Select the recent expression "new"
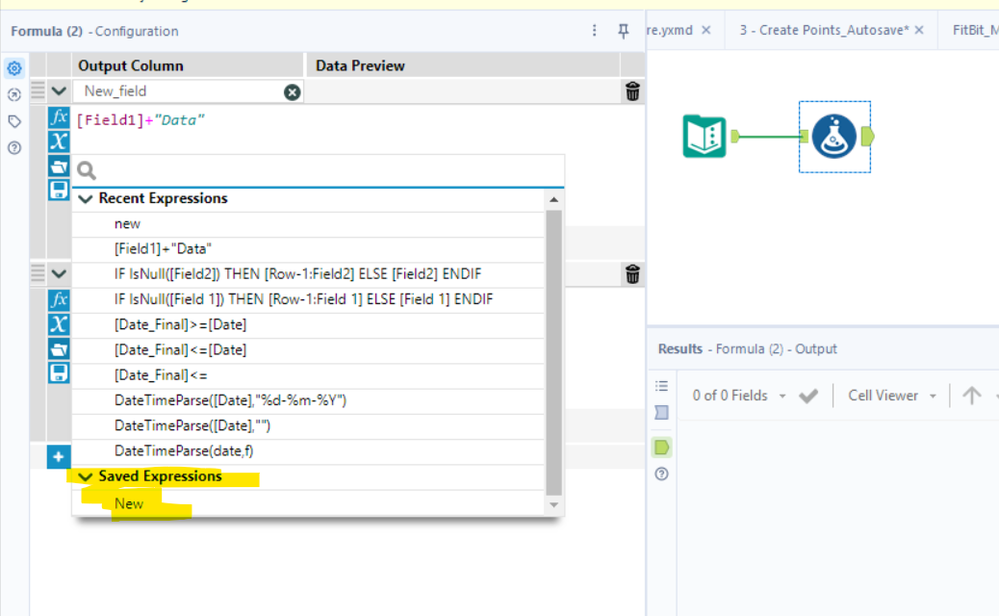The height and width of the screenshot is (616, 999). point(308,224)
